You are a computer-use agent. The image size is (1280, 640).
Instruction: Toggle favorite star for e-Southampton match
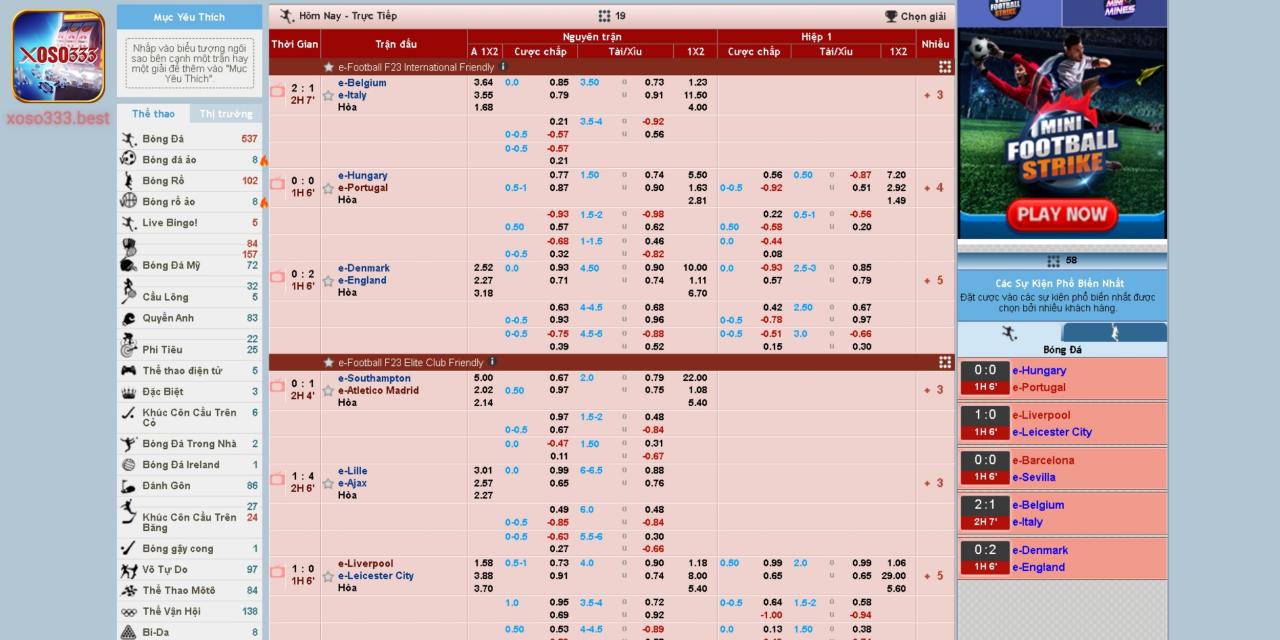[x=328, y=391]
